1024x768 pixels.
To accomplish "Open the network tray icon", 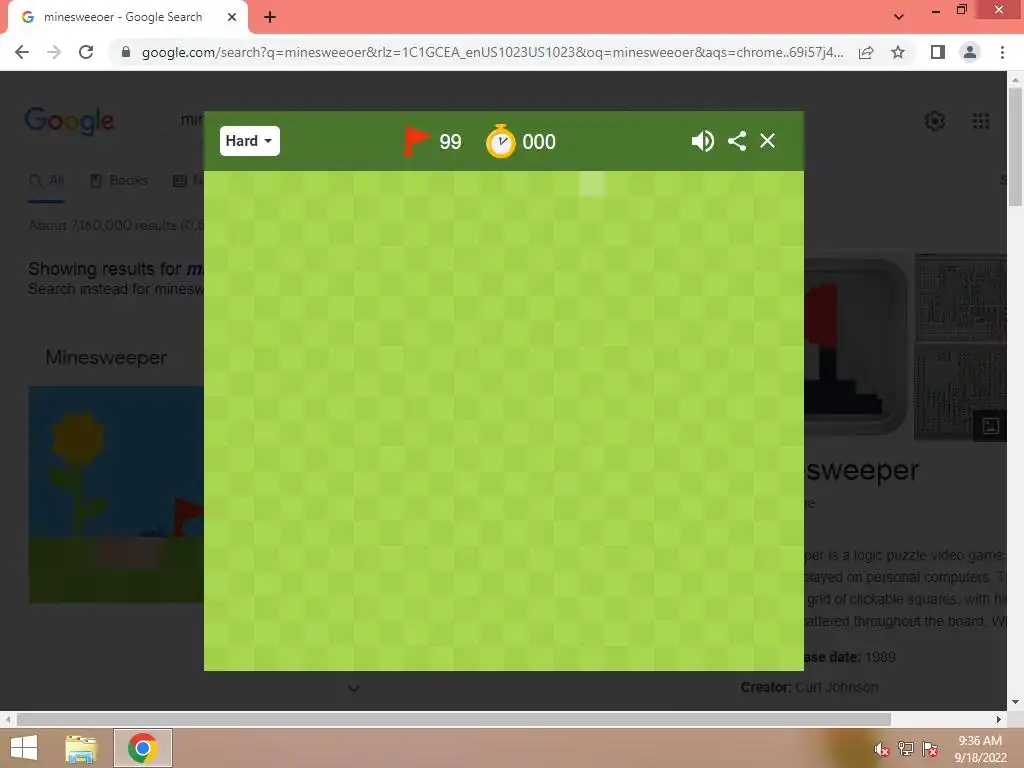I will pos(905,749).
